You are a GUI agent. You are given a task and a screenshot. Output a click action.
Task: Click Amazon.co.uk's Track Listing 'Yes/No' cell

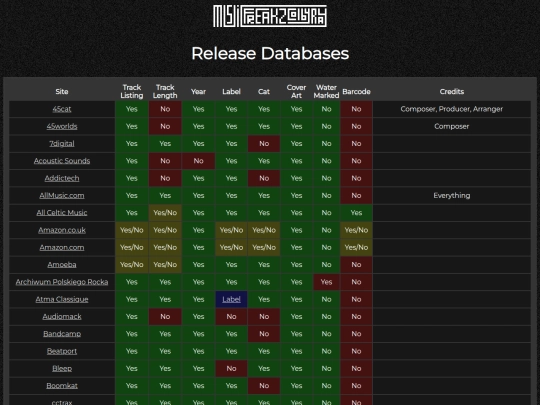click(132, 230)
